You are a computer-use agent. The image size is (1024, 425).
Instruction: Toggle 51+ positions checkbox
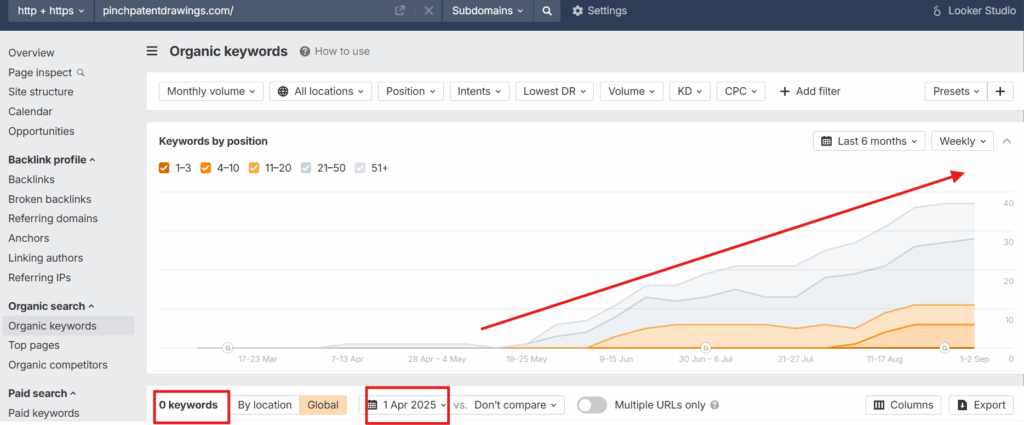(x=359, y=168)
